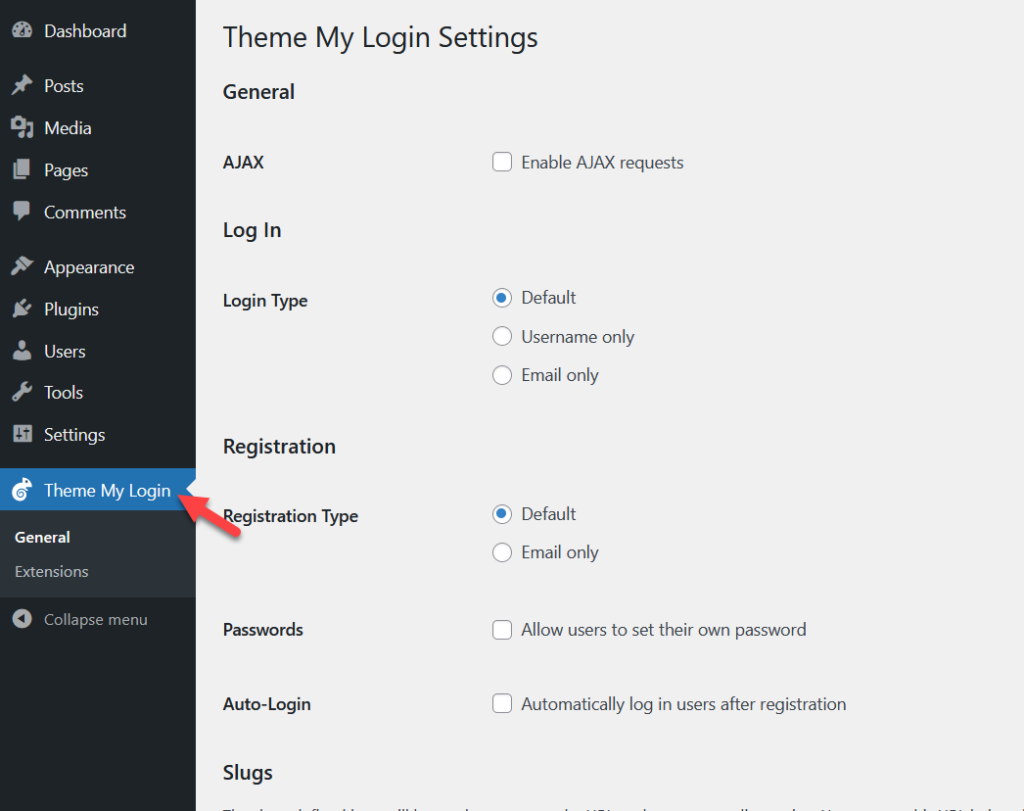Click the 'Passwords' field label
The height and width of the screenshot is (811, 1024).
[263, 630]
